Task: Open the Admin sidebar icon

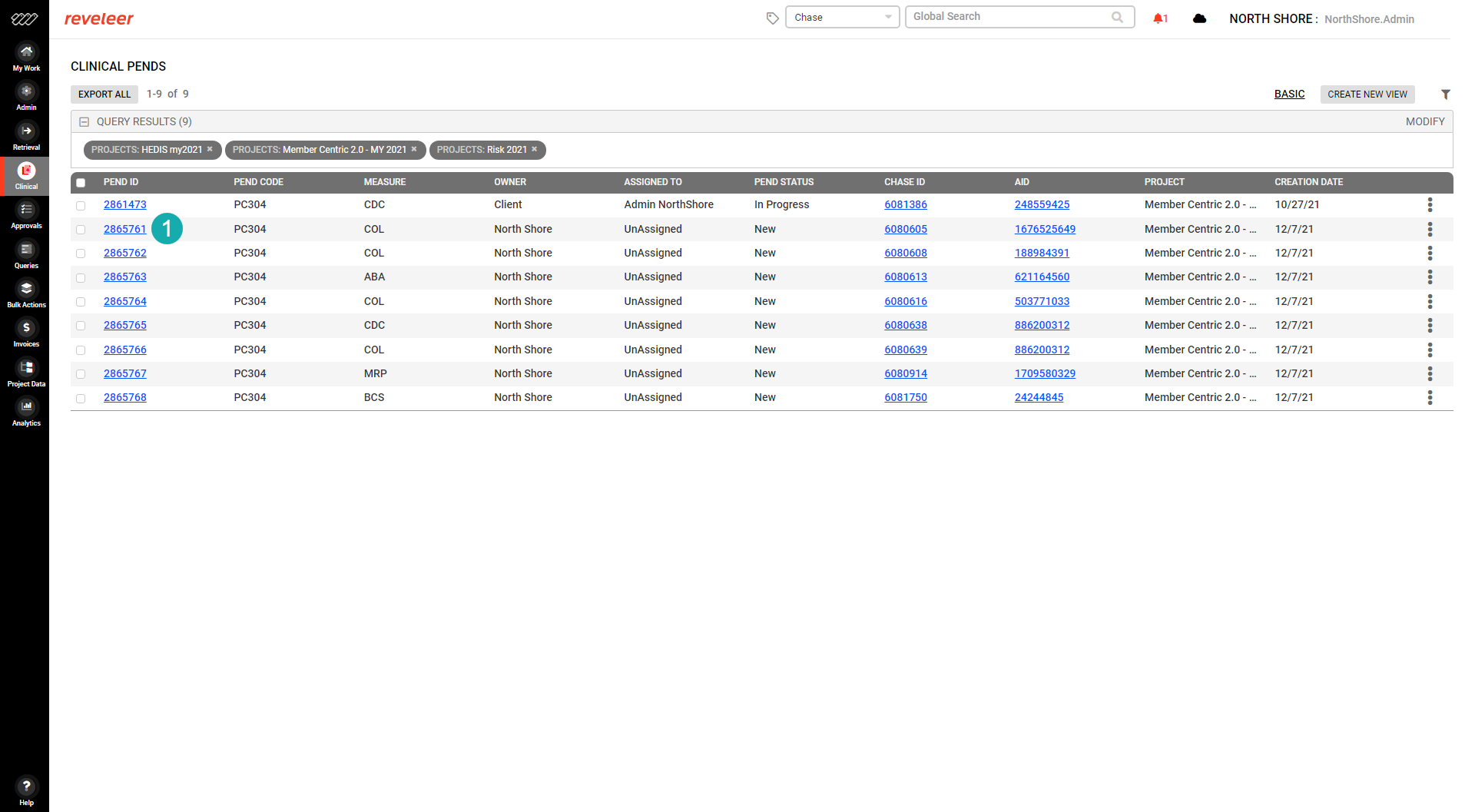Action: [x=26, y=97]
